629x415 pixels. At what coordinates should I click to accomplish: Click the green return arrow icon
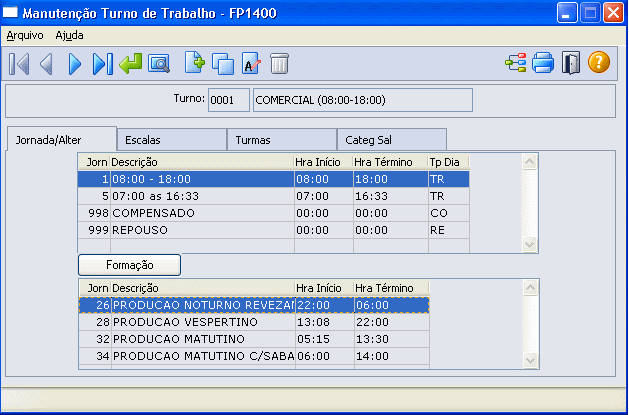(130, 64)
